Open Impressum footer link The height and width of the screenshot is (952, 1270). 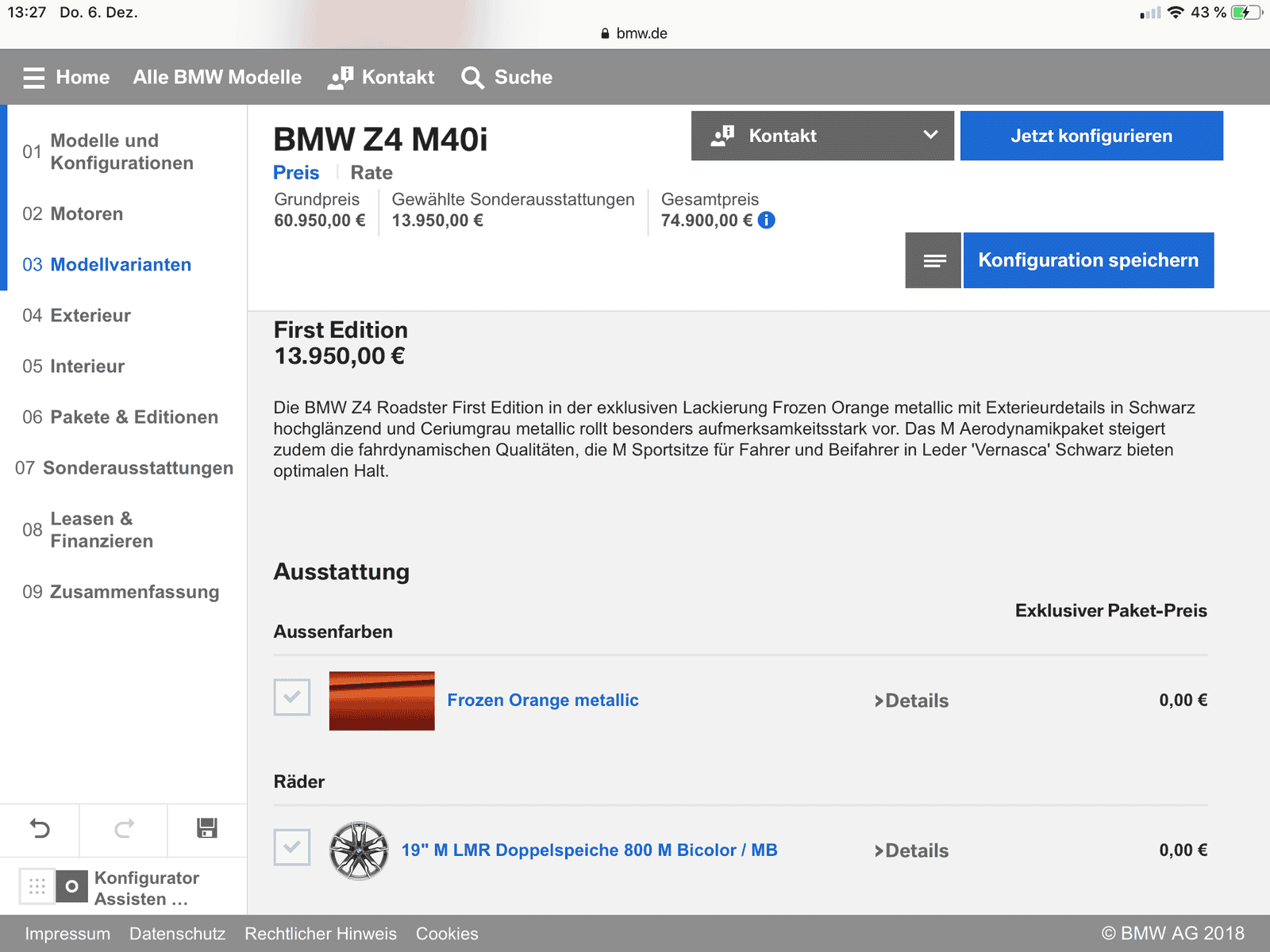tap(67, 934)
